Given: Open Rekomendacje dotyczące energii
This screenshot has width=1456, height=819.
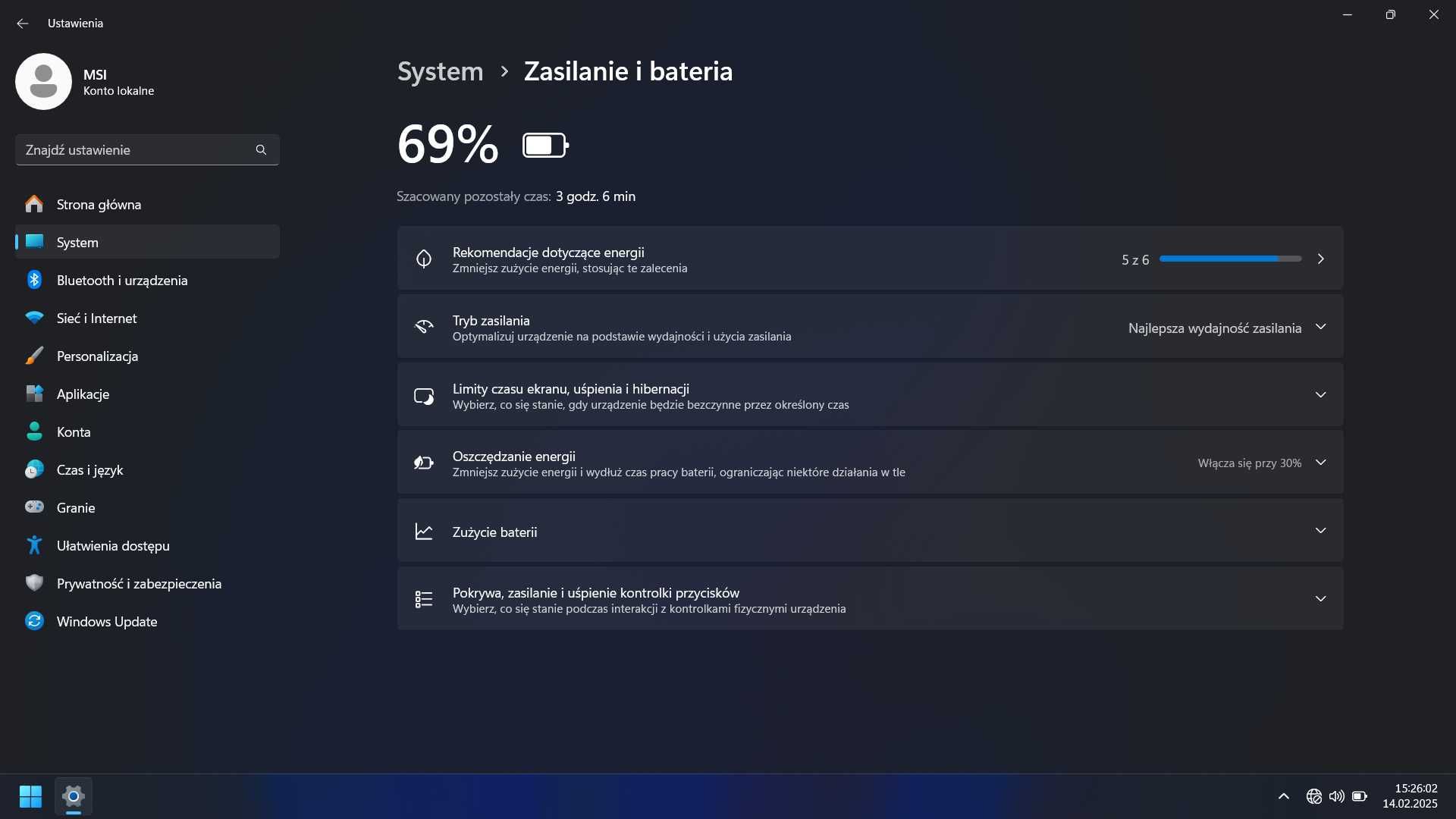Looking at the screenshot, I should (758, 259).
